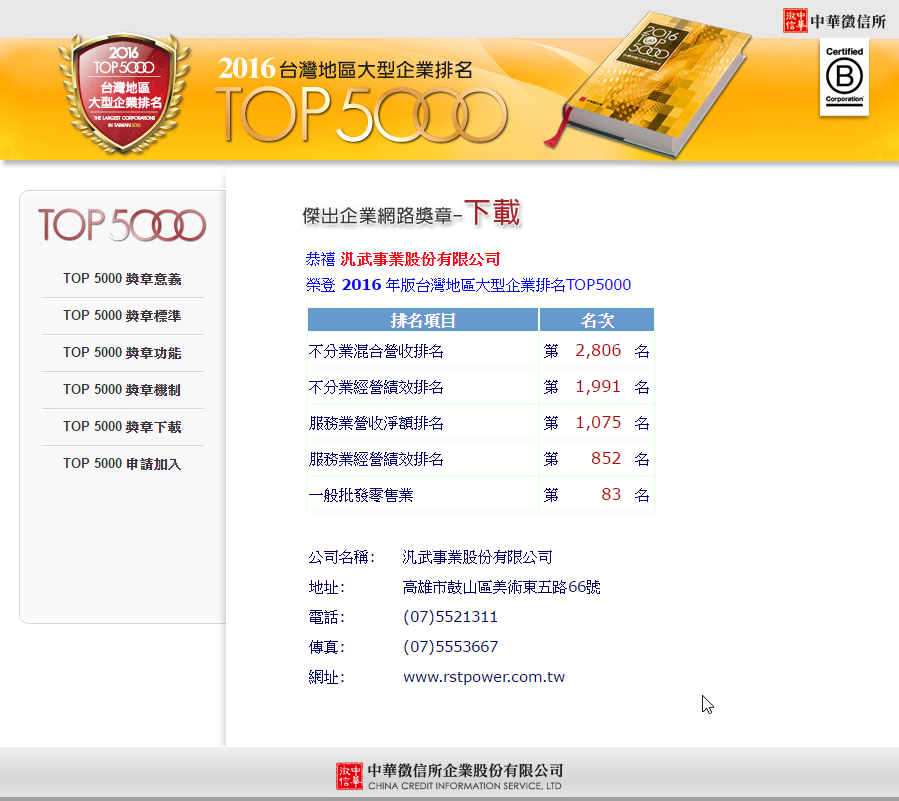This screenshot has width=899, height=801.
Task: Click the 傑出企業網路獎章-下載 heading
Action: pos(411,213)
